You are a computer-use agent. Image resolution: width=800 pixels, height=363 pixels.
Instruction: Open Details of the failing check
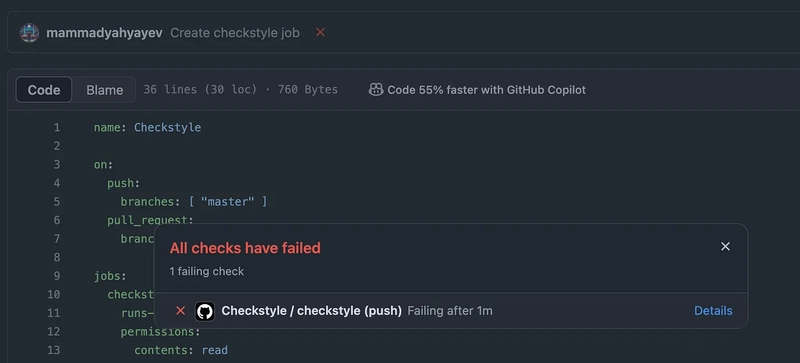(x=713, y=310)
